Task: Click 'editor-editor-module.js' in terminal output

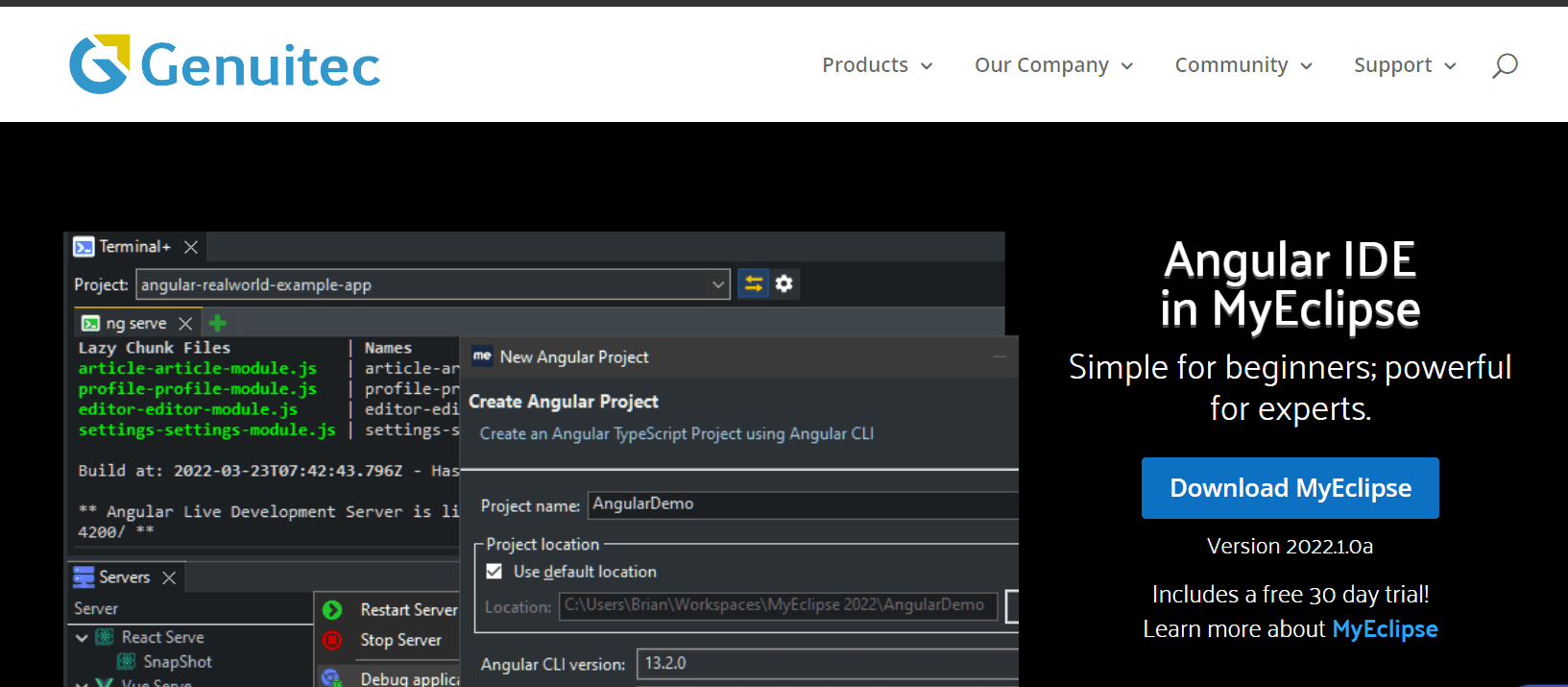Action: (x=188, y=409)
